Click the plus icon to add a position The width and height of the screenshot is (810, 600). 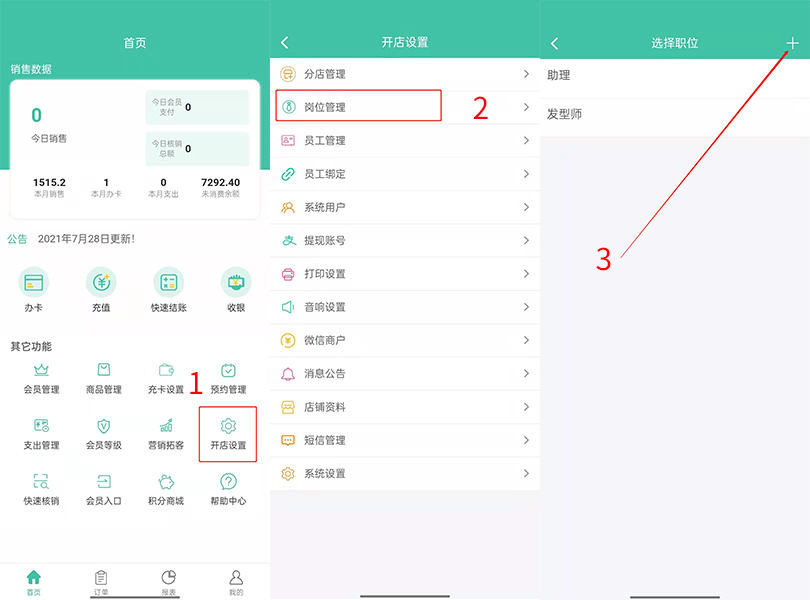(792, 43)
